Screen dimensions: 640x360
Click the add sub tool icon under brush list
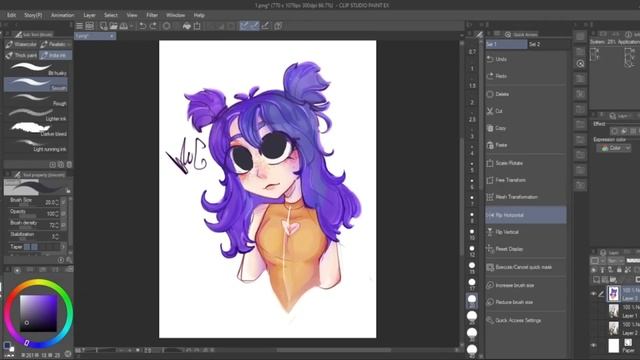click(53, 164)
